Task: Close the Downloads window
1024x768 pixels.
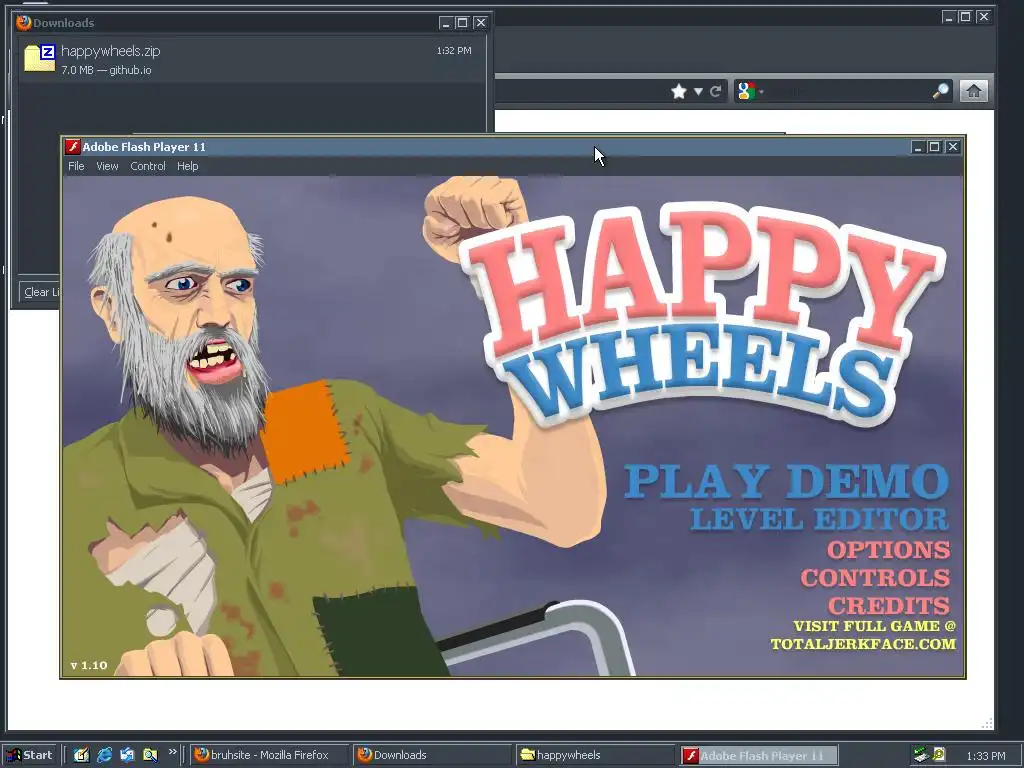Action: (481, 23)
